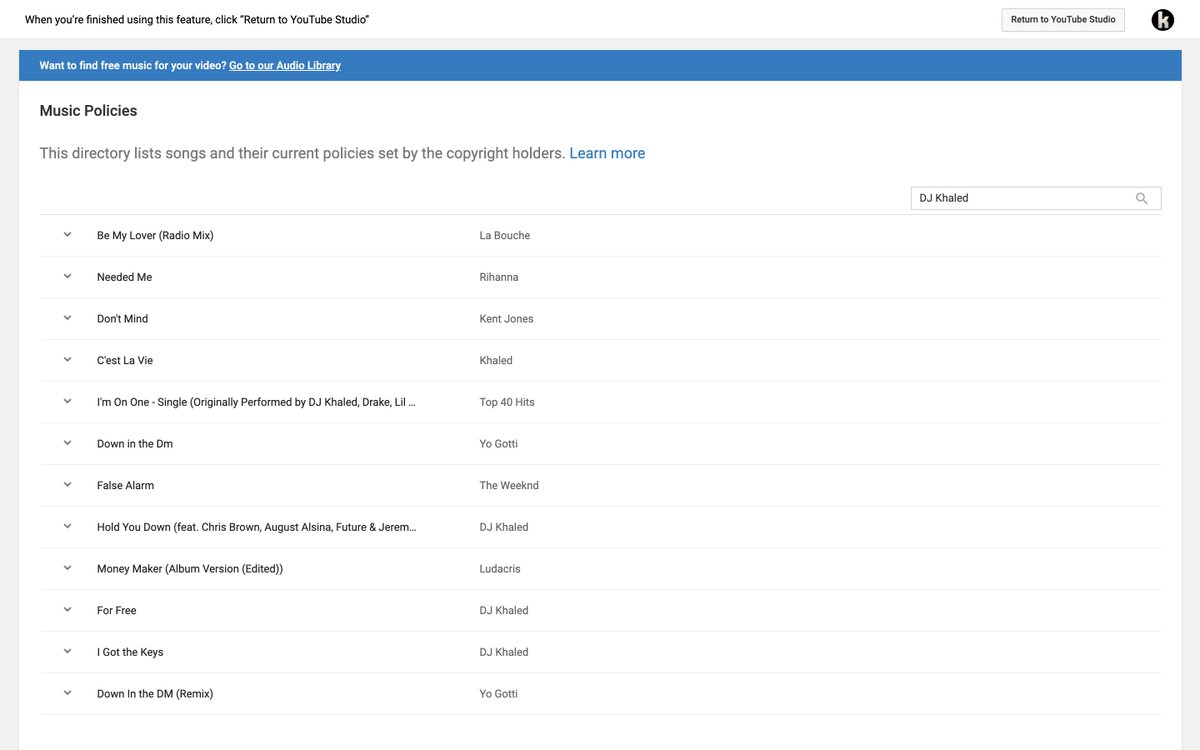This screenshot has height=750, width=1200.
Task: Select the Hold You Down song title
Action: pos(257,527)
